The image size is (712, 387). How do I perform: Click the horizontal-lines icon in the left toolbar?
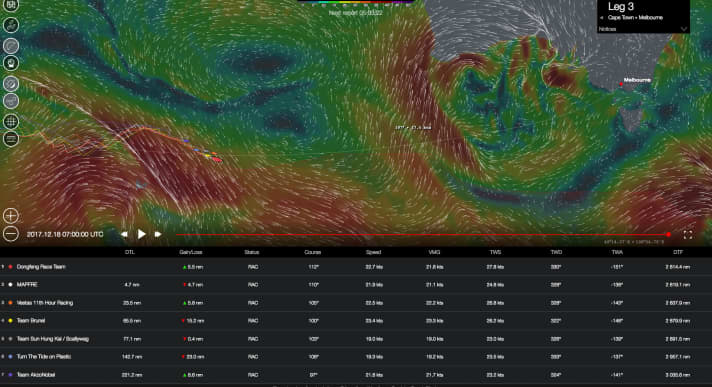pyautogui.click(x=11, y=139)
